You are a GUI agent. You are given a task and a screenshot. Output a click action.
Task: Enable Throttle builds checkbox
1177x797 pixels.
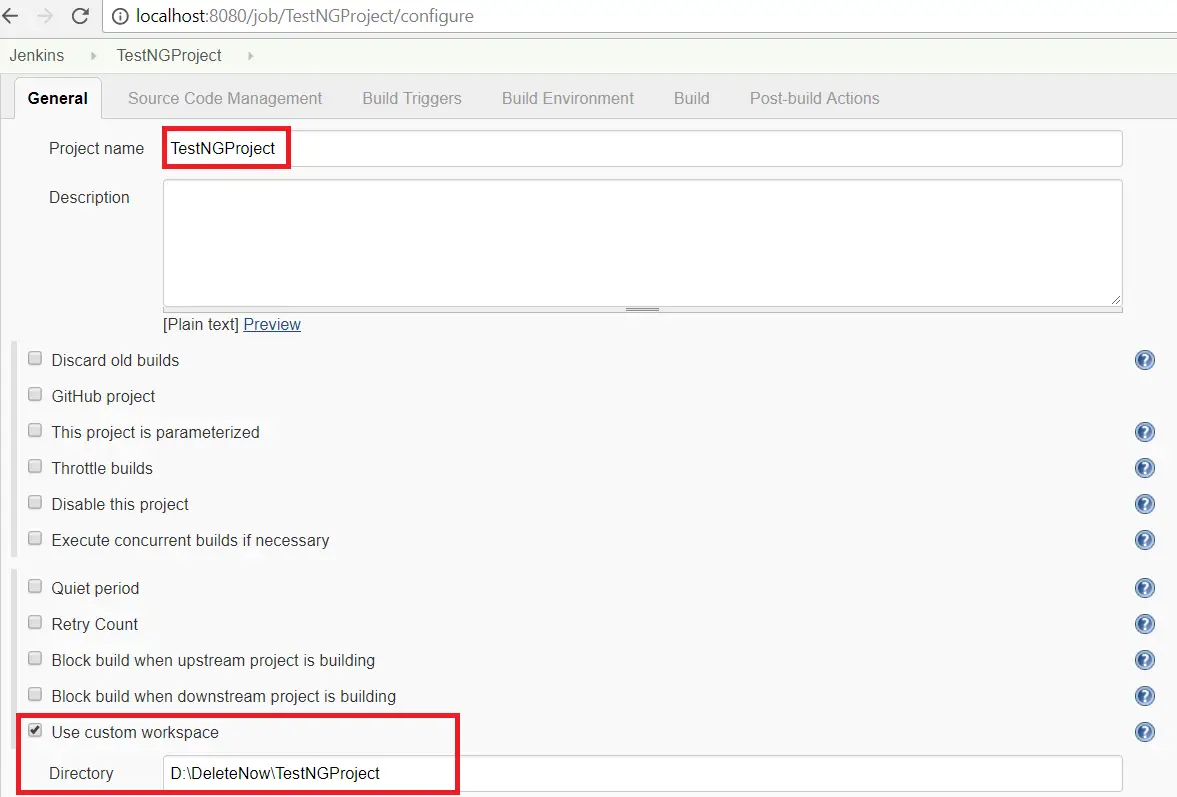pyautogui.click(x=35, y=467)
